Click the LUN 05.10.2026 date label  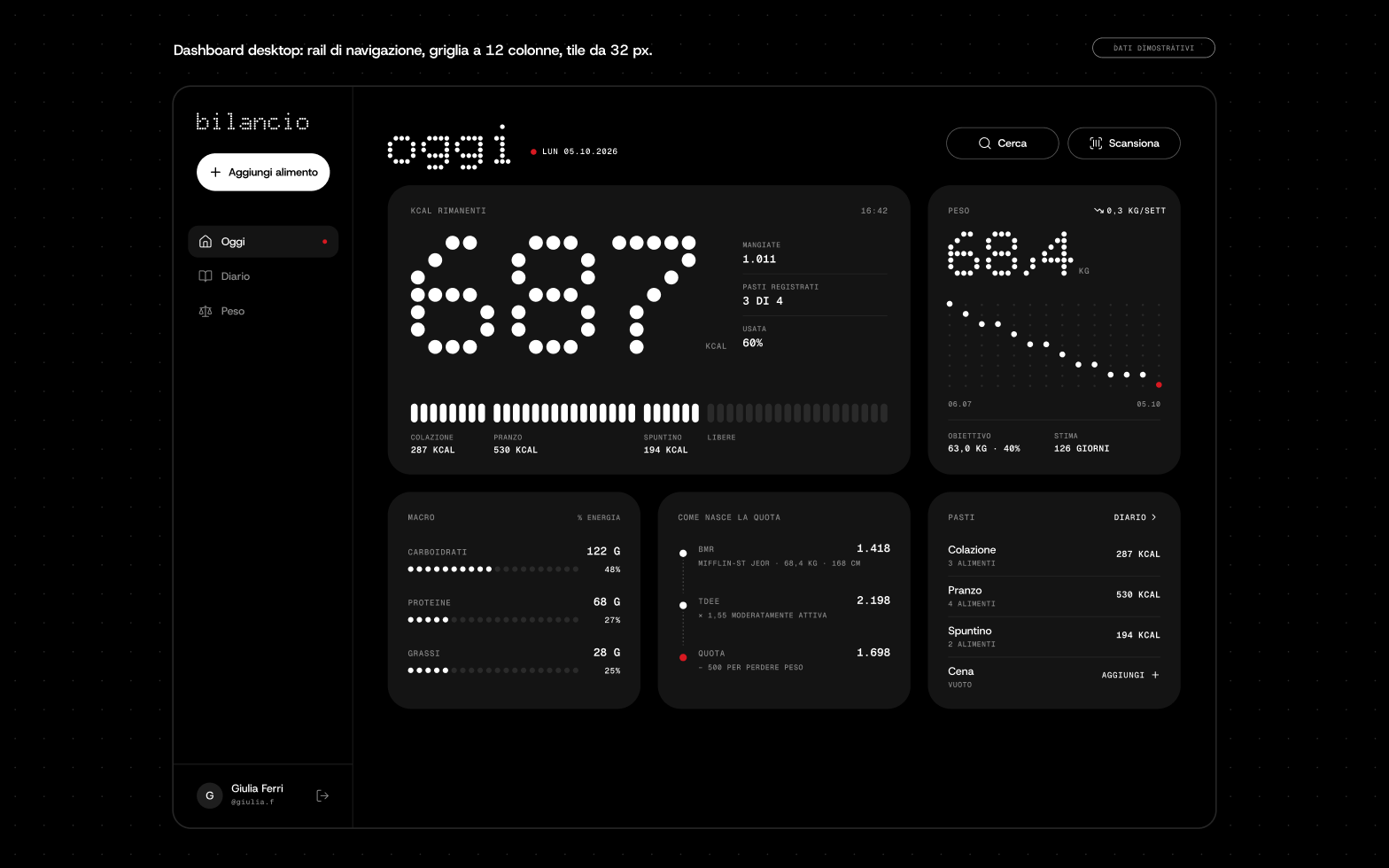click(579, 151)
